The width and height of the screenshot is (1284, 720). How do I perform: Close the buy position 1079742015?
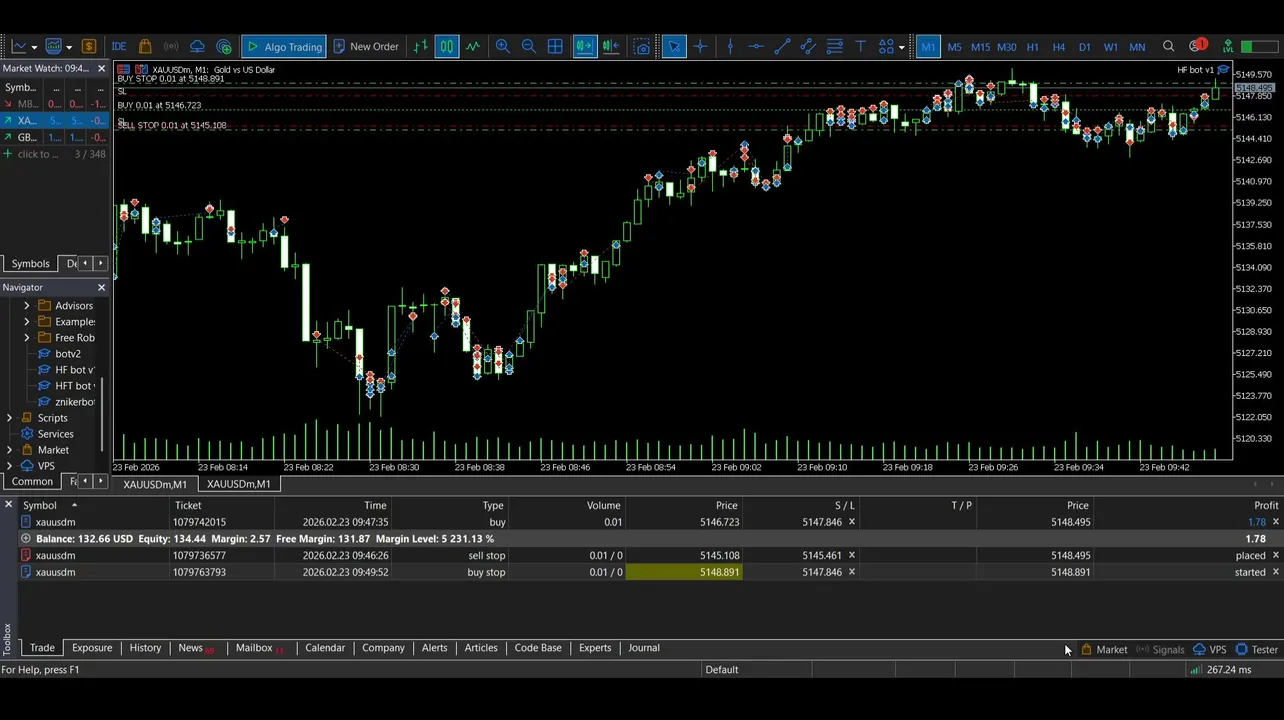(x=1276, y=522)
